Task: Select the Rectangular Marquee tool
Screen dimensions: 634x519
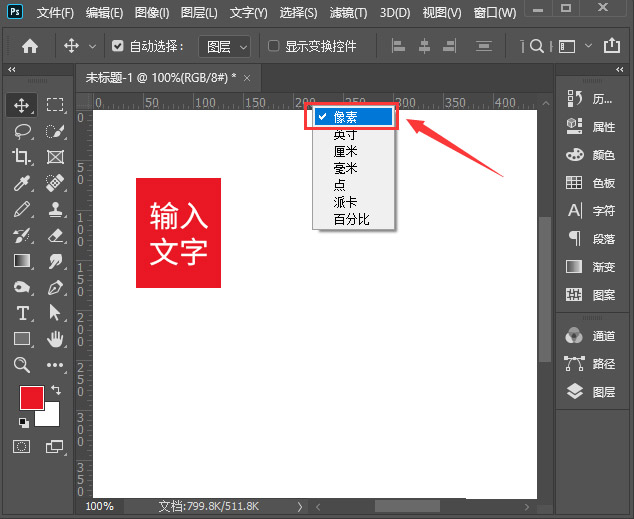Action: coord(55,104)
